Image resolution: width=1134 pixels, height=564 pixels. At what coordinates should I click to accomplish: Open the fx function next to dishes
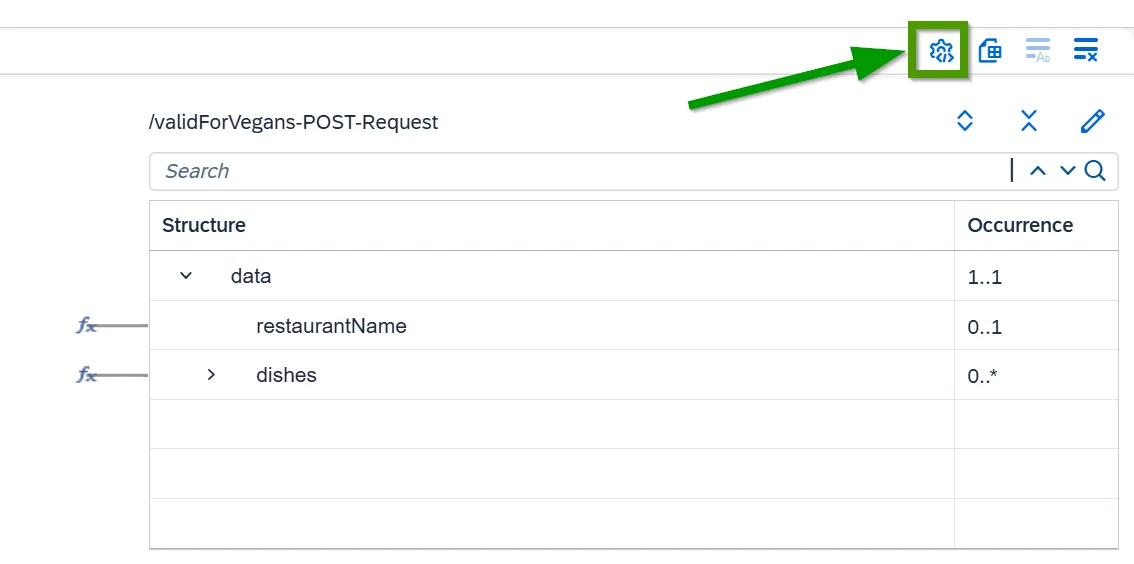click(x=87, y=375)
